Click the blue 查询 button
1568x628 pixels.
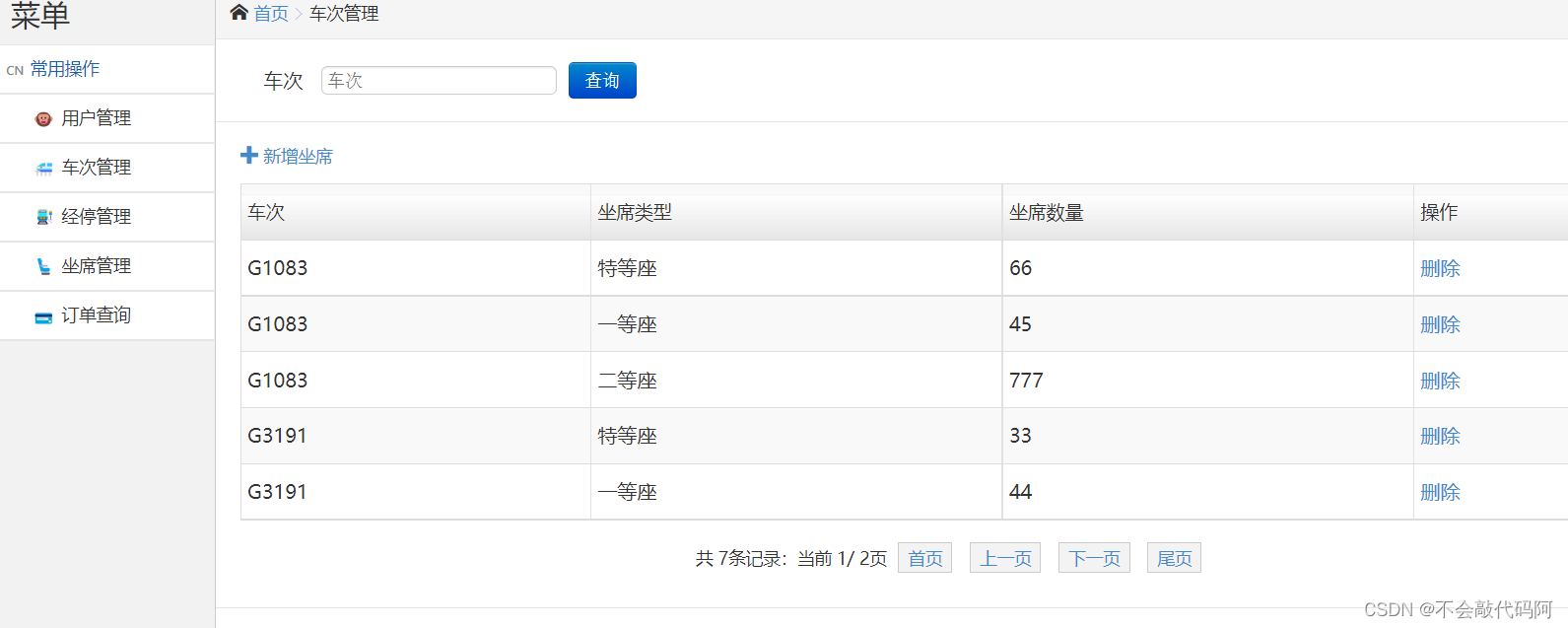coord(602,81)
